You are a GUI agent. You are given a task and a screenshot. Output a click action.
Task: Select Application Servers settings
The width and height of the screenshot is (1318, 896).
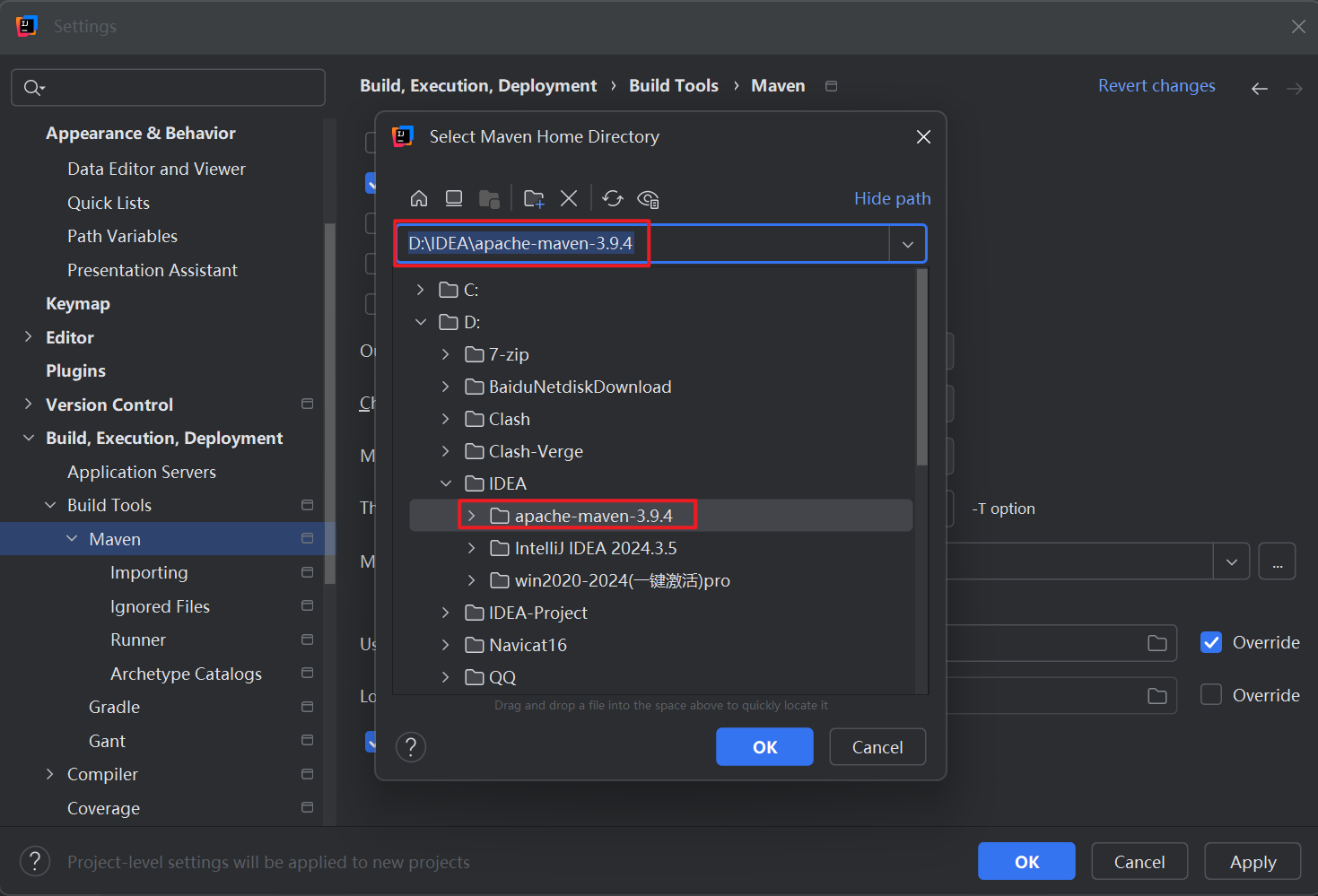click(x=142, y=472)
